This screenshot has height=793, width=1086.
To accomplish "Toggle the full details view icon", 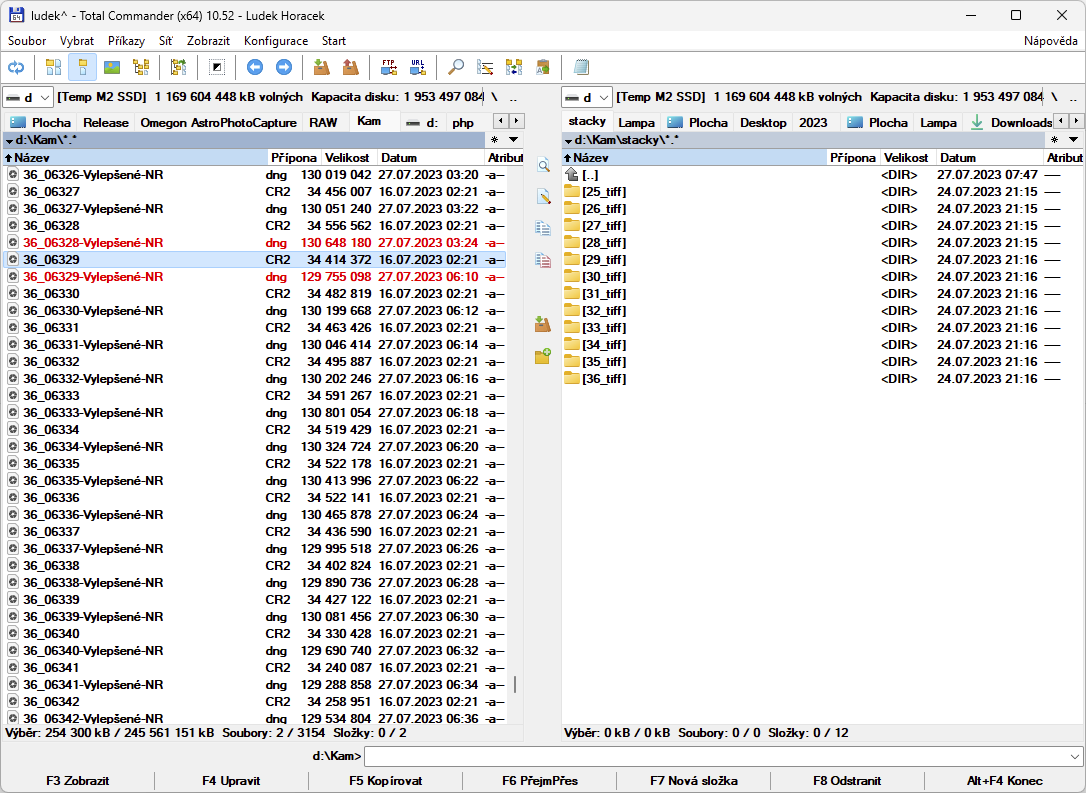I will [x=82, y=67].
